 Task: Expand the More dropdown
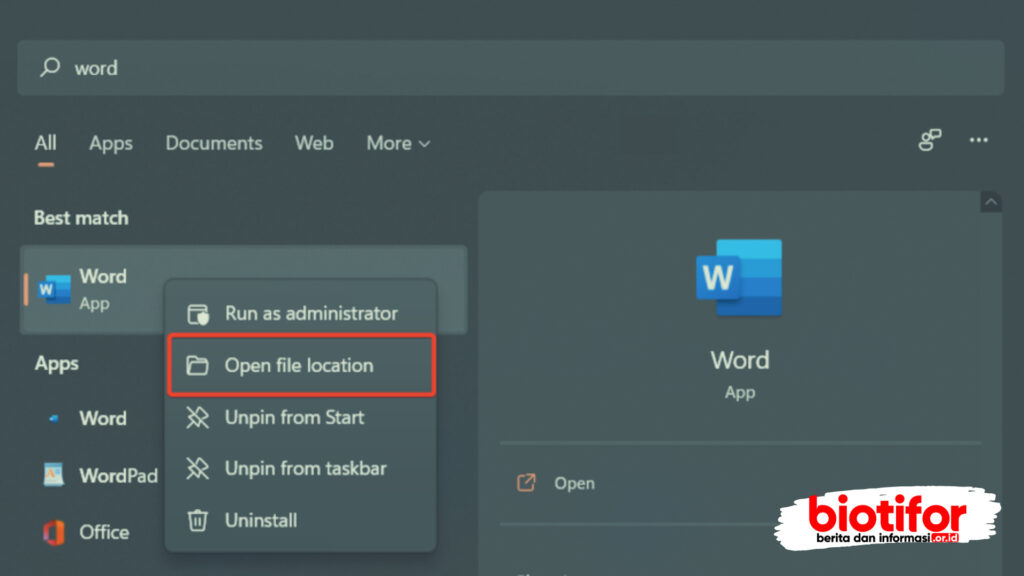coord(397,143)
